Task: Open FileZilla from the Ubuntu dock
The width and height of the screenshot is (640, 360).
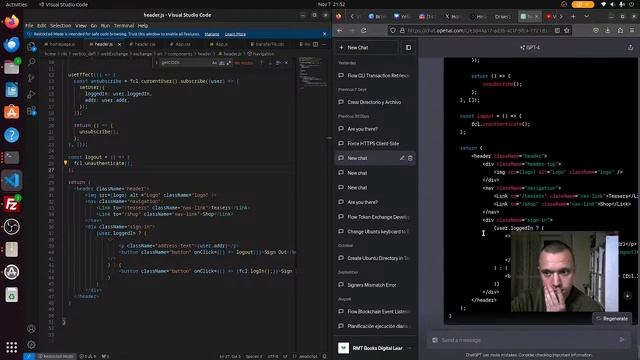Action: pos(11,204)
